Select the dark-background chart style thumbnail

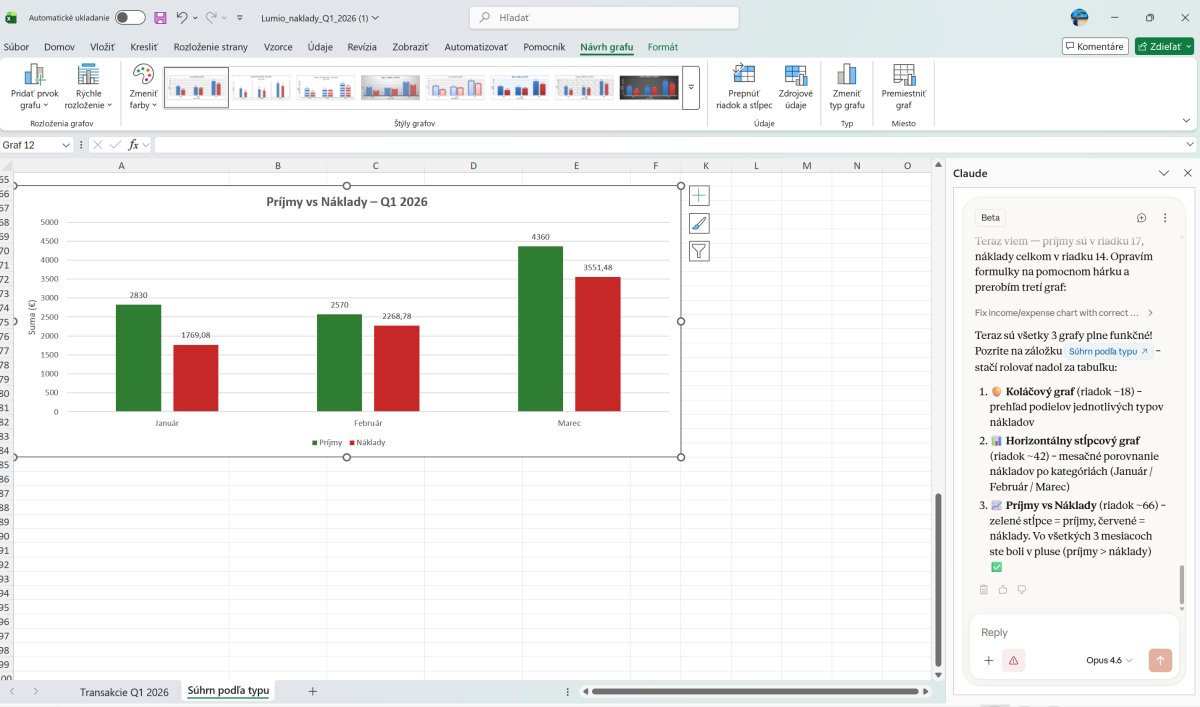click(x=649, y=88)
